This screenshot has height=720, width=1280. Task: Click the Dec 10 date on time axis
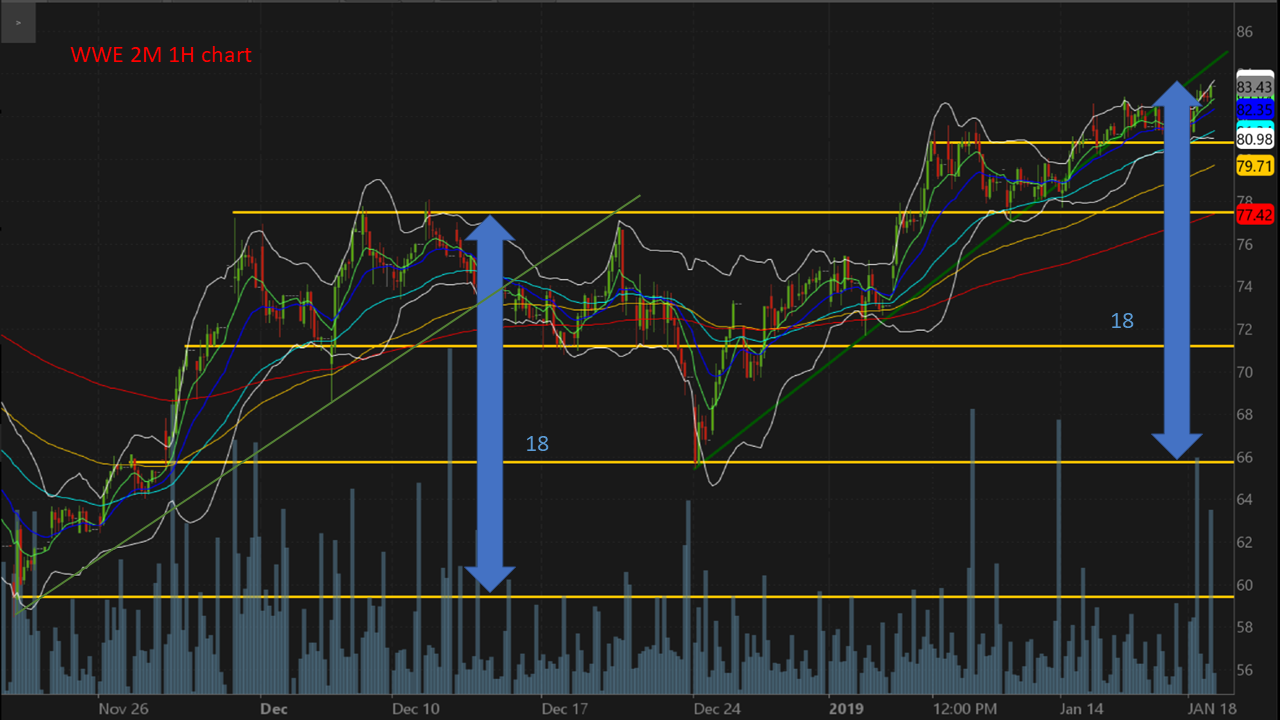pyautogui.click(x=416, y=709)
